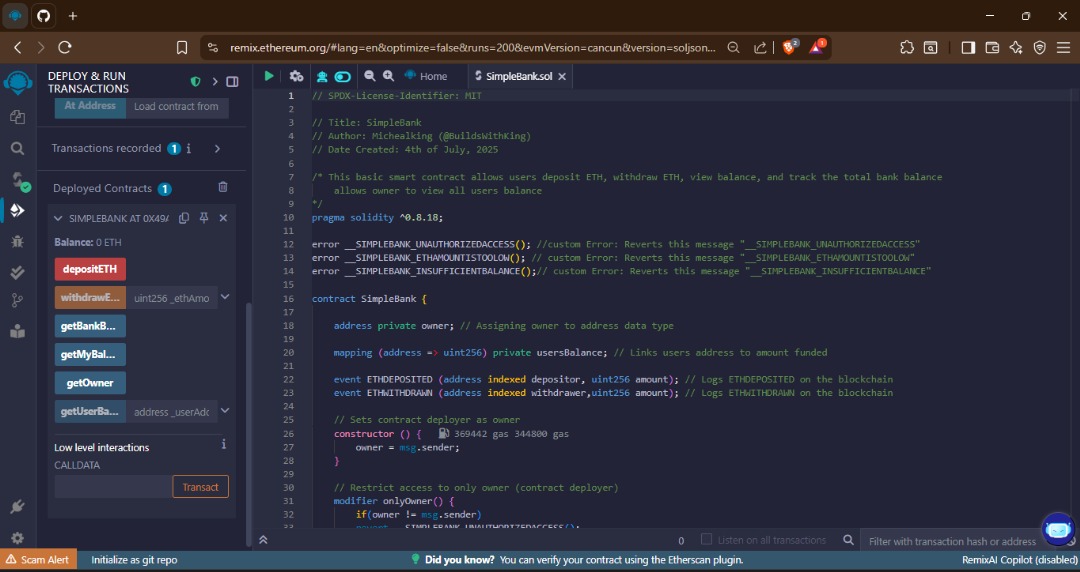Click the withdrawETH button
Viewport: 1080px width, 572px height.
pyautogui.click(x=90, y=298)
